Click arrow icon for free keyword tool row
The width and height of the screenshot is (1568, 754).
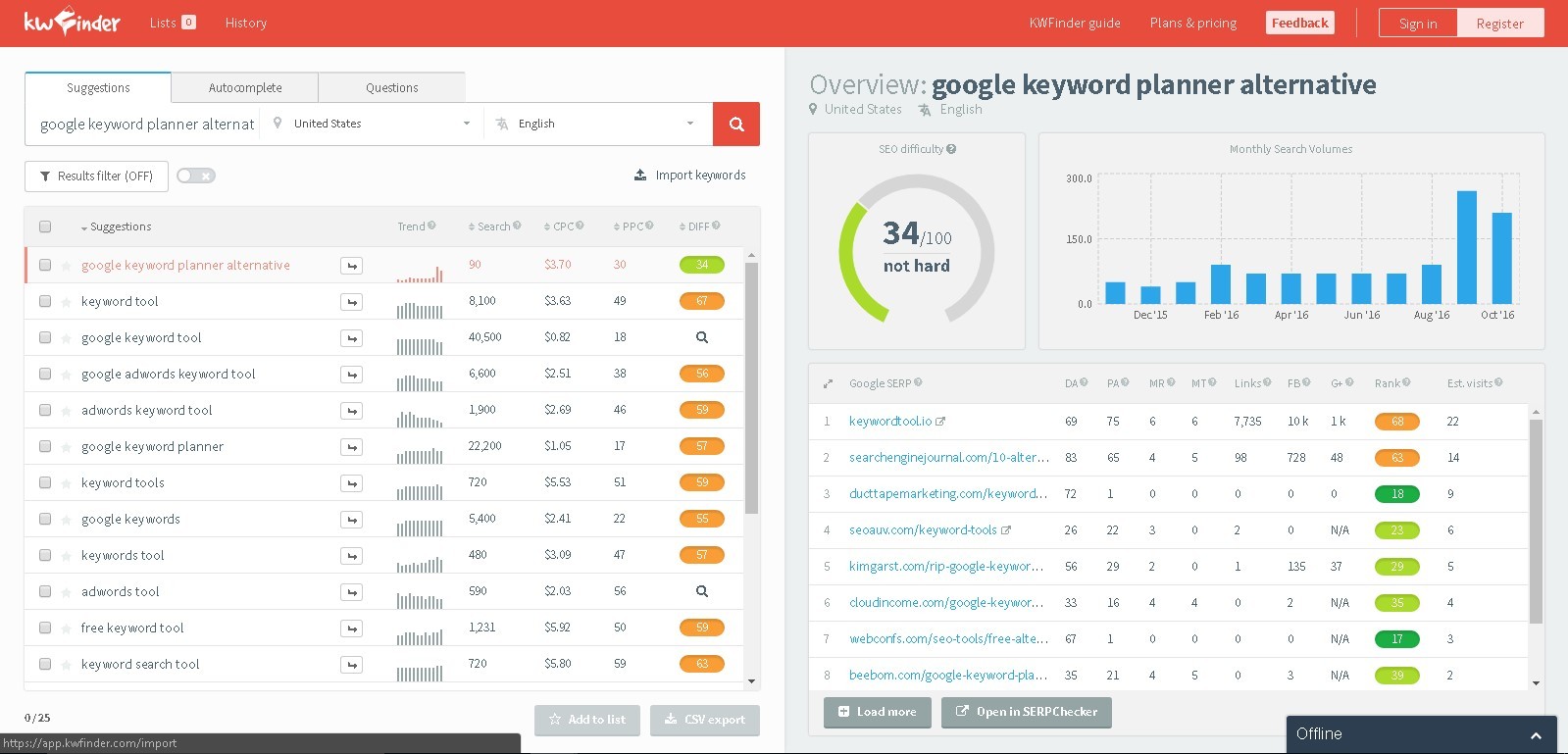click(352, 628)
